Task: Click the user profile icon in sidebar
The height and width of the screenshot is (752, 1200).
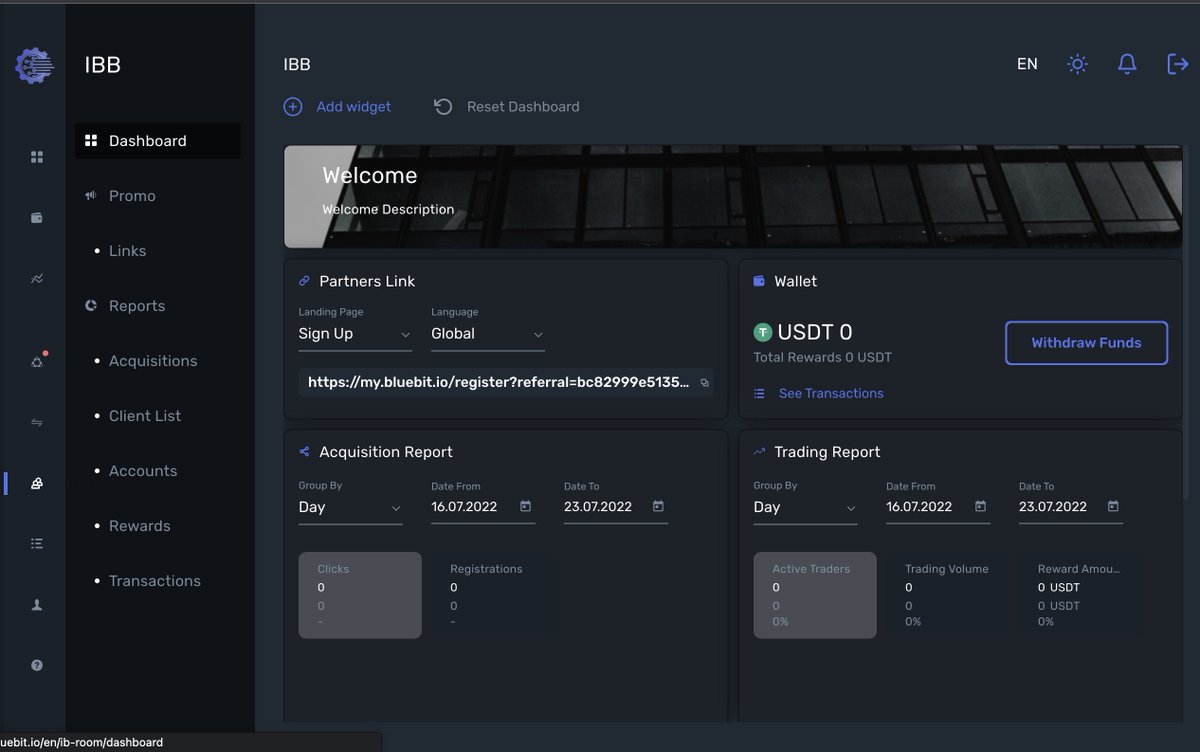Action: (x=36, y=604)
